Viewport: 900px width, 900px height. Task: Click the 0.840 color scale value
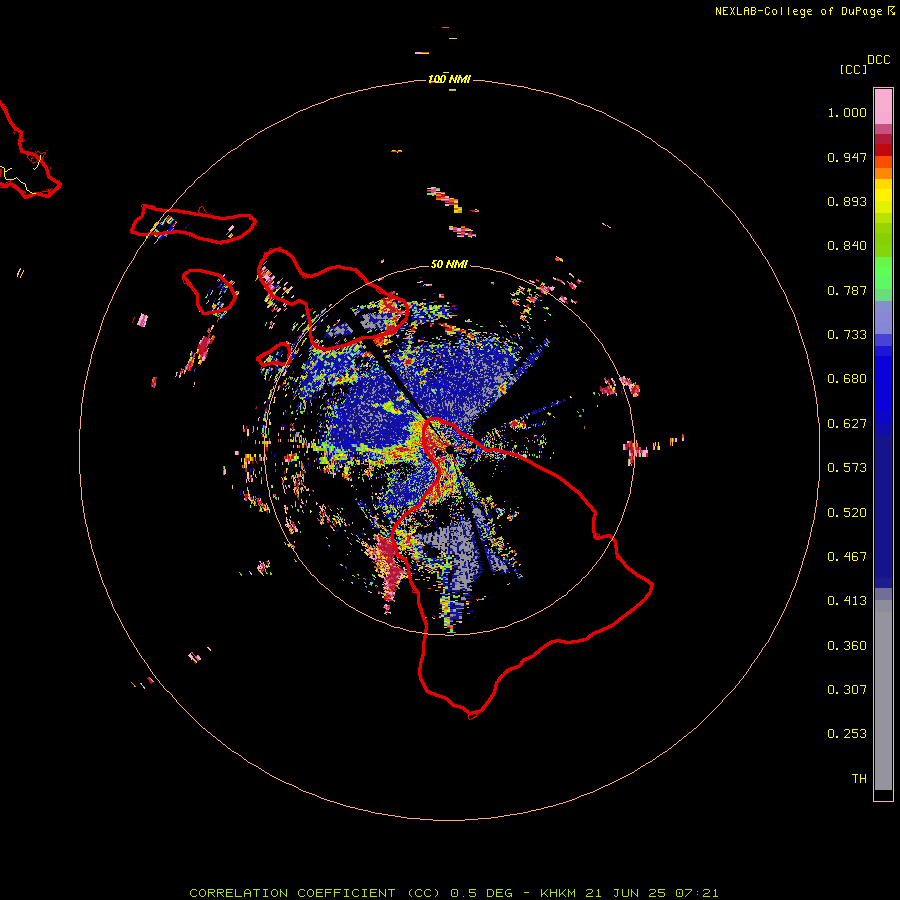point(847,246)
